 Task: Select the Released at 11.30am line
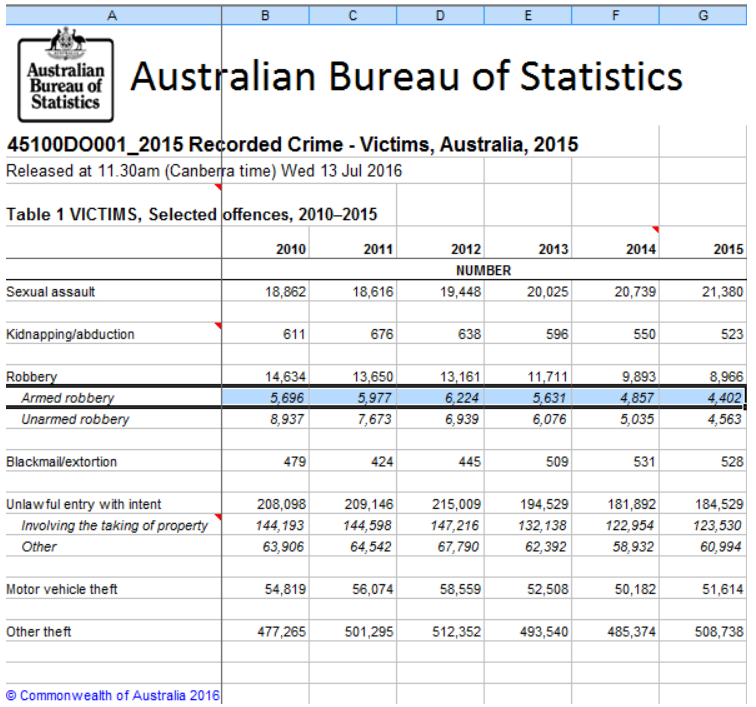pyautogui.click(x=204, y=171)
